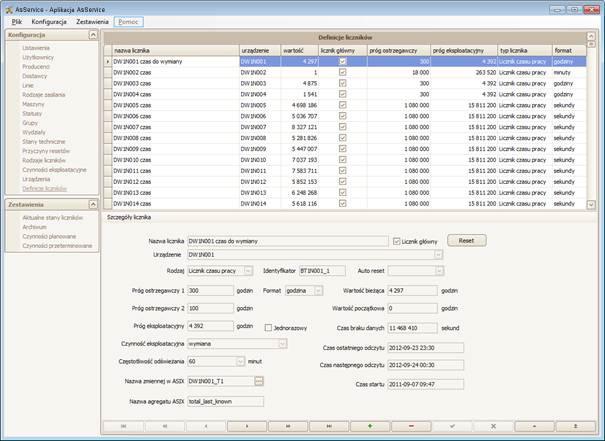The width and height of the screenshot is (605, 441).
Task: Click the Próg ostrzegawczy 2 field
Action: click(x=210, y=308)
